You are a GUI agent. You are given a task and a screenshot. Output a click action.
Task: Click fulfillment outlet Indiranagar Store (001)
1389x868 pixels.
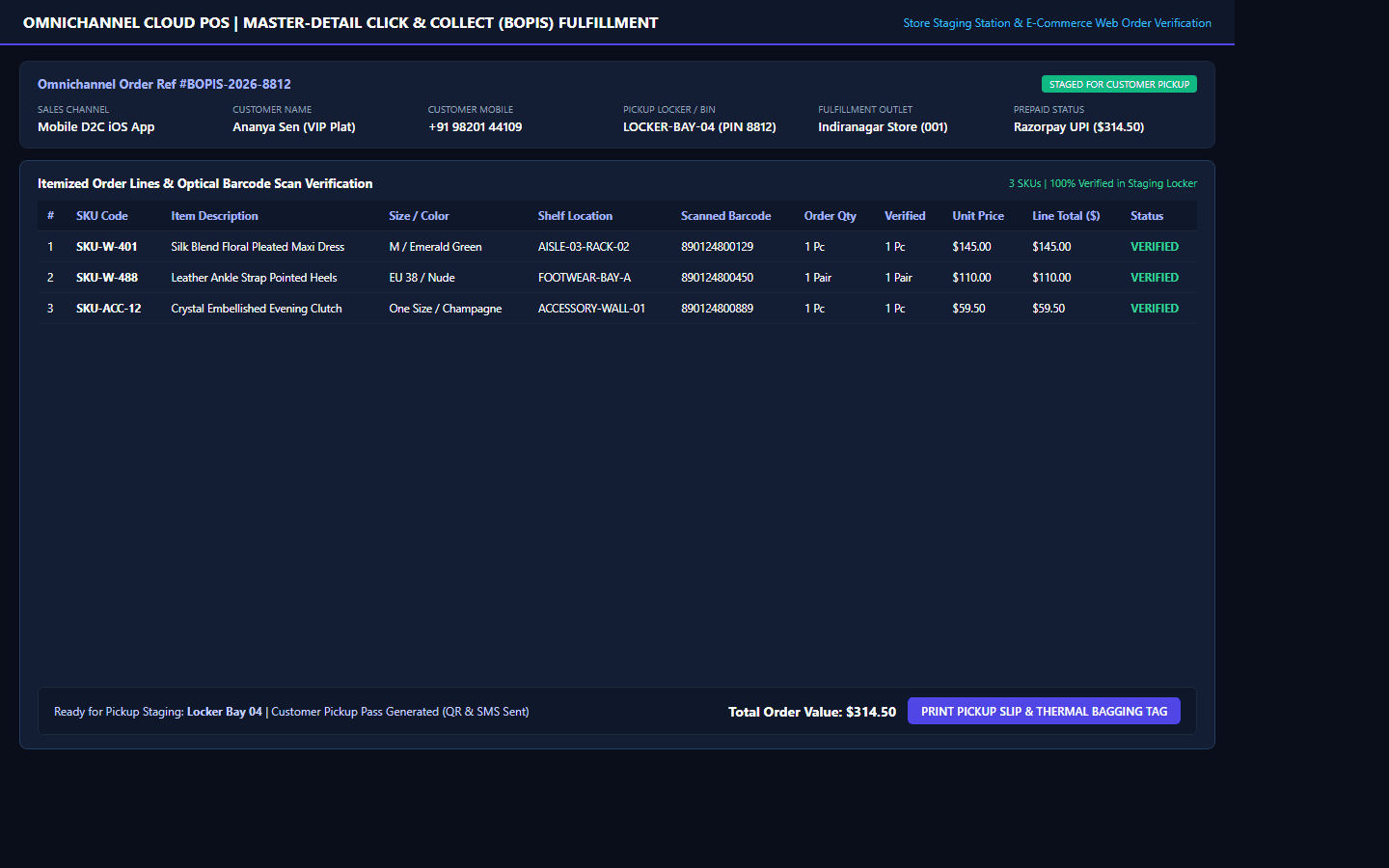[x=883, y=127]
